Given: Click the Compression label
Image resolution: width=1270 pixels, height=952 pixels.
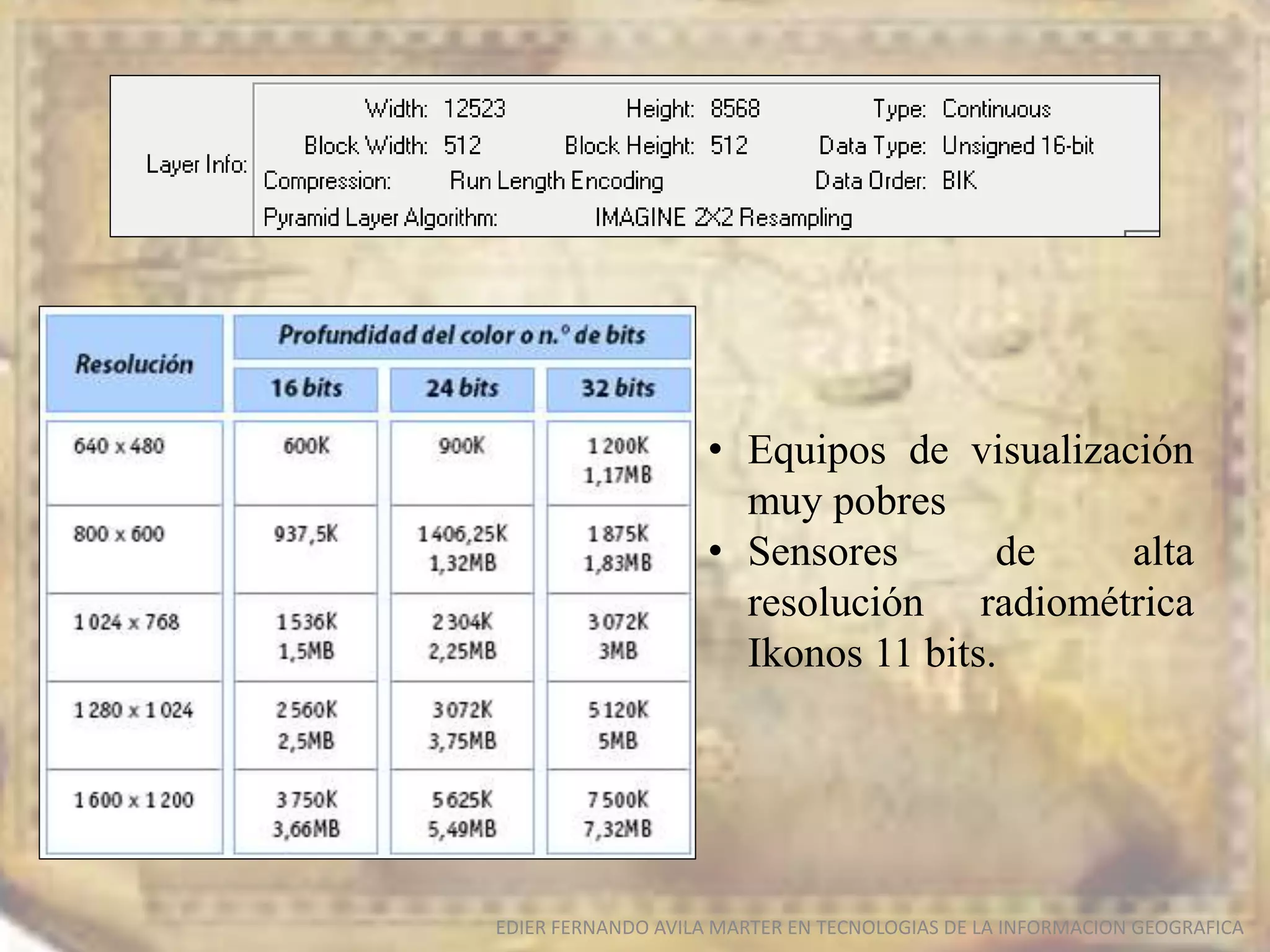Looking at the screenshot, I should (x=327, y=181).
